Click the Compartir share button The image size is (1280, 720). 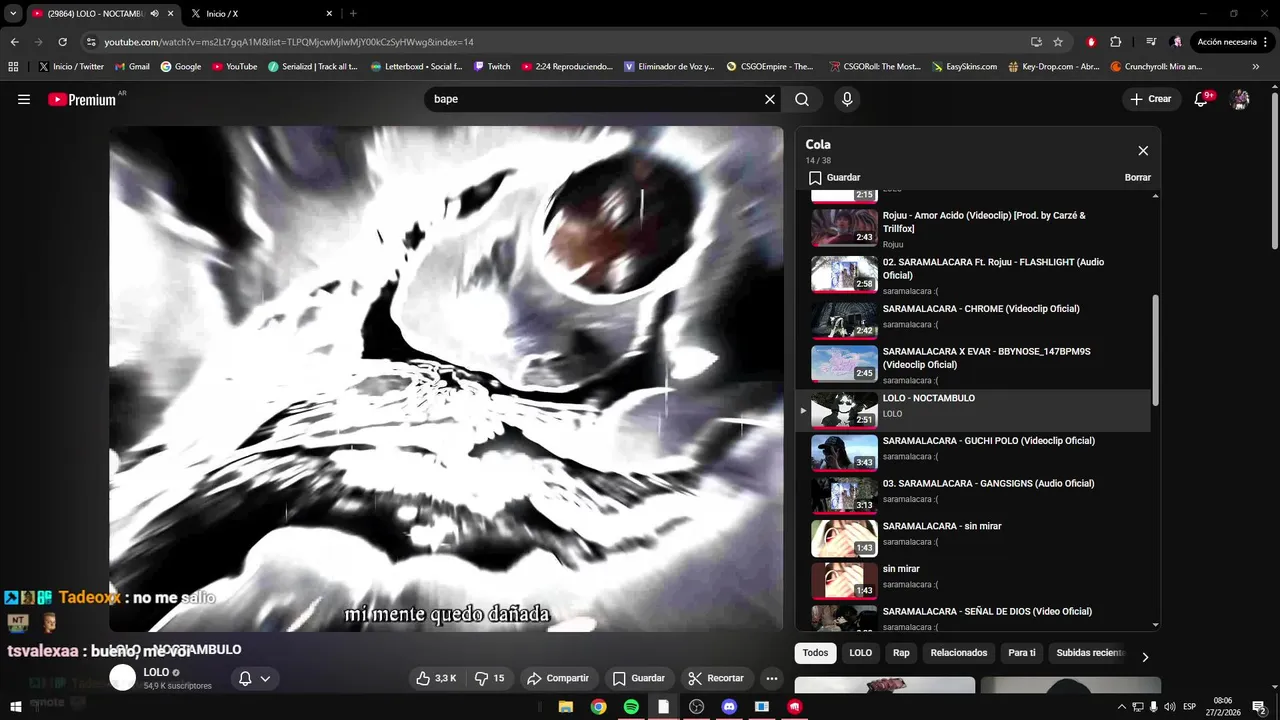[558, 678]
